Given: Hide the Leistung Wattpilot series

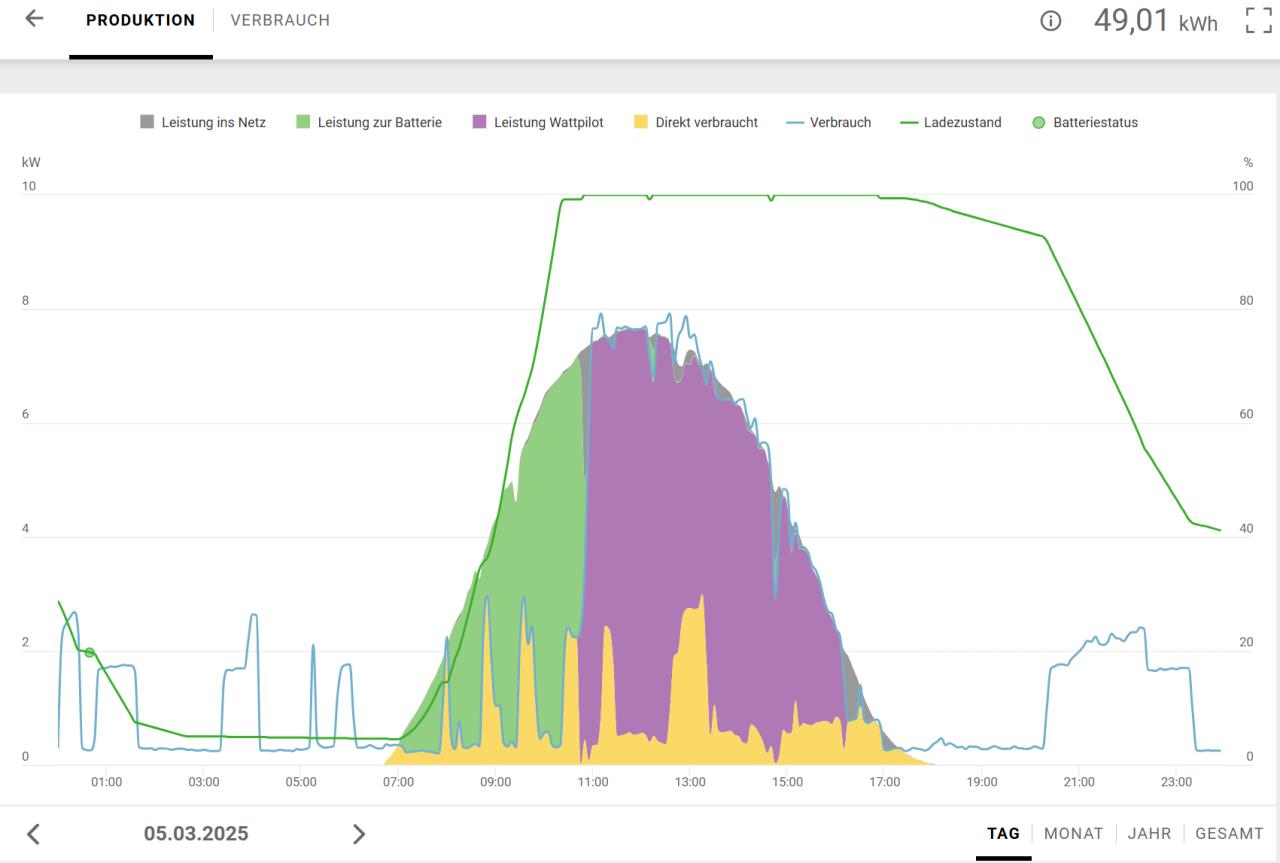Looking at the screenshot, I should click(x=538, y=123).
